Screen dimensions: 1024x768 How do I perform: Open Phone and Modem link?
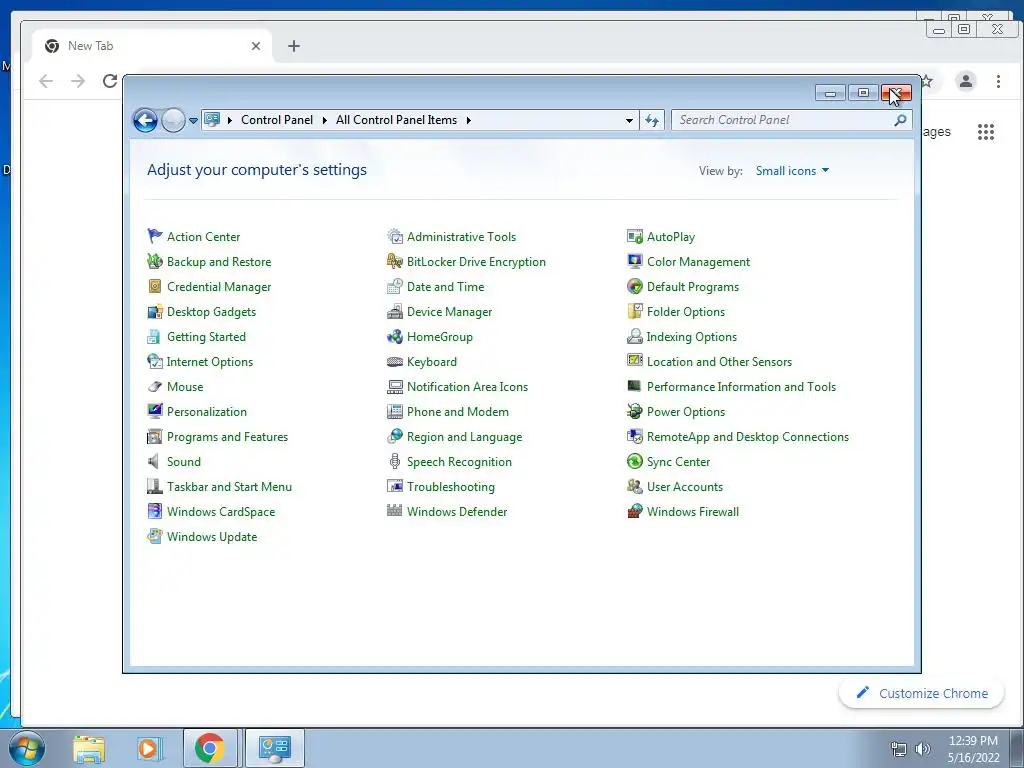pyautogui.click(x=458, y=411)
